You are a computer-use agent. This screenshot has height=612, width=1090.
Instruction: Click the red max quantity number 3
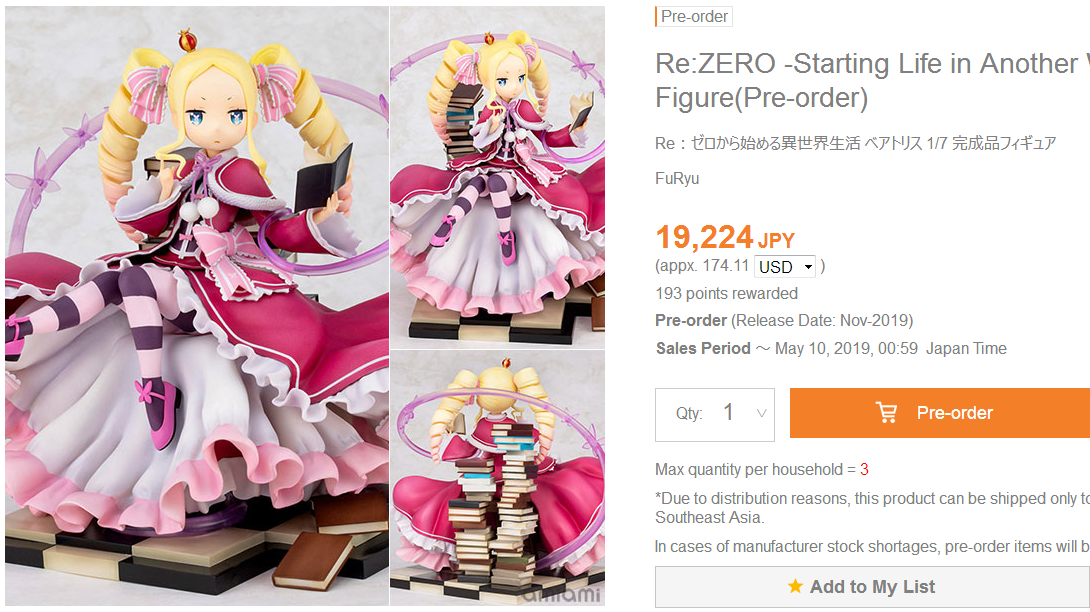coord(864,470)
